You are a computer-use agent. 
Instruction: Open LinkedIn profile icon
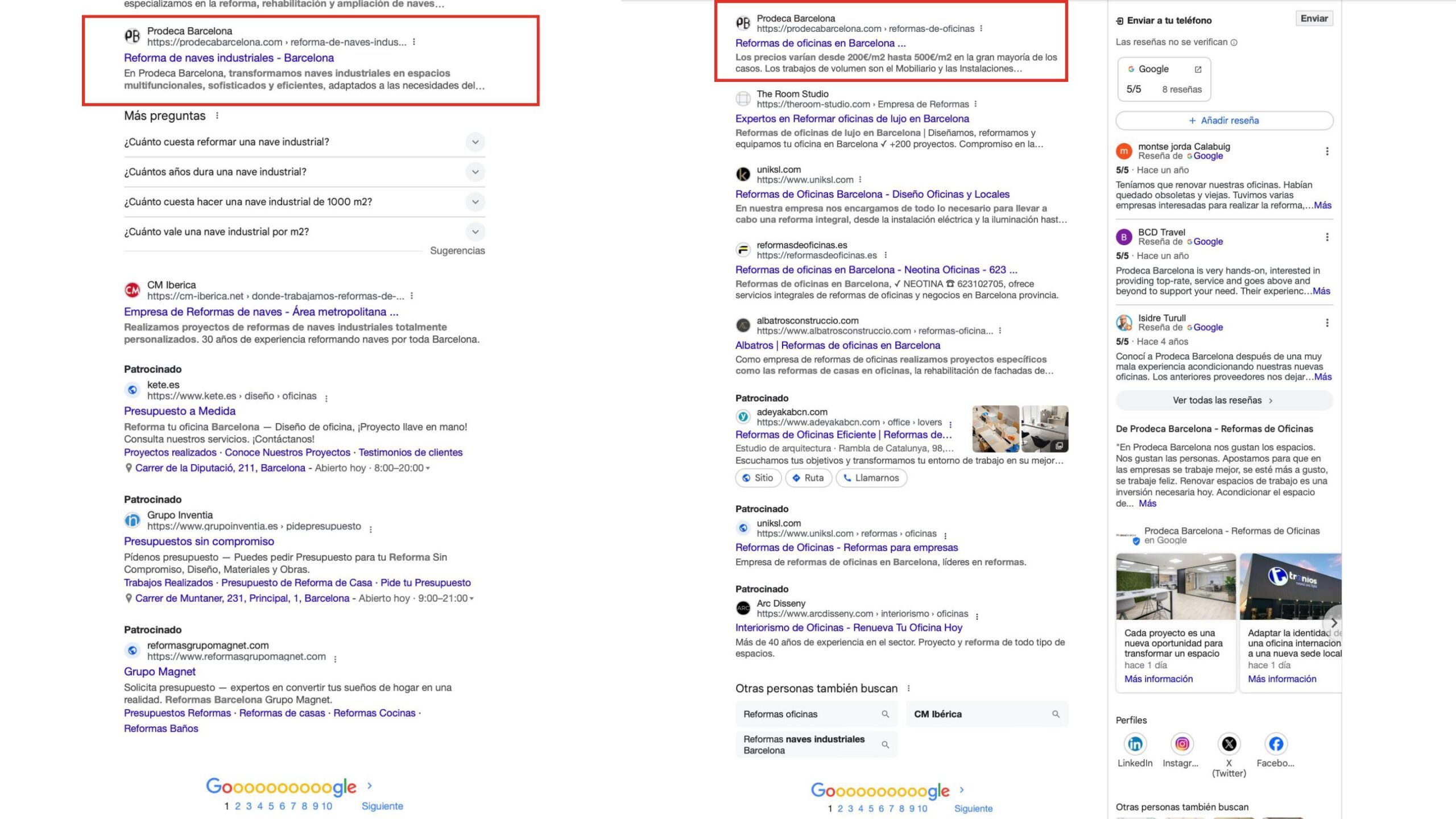click(1135, 743)
